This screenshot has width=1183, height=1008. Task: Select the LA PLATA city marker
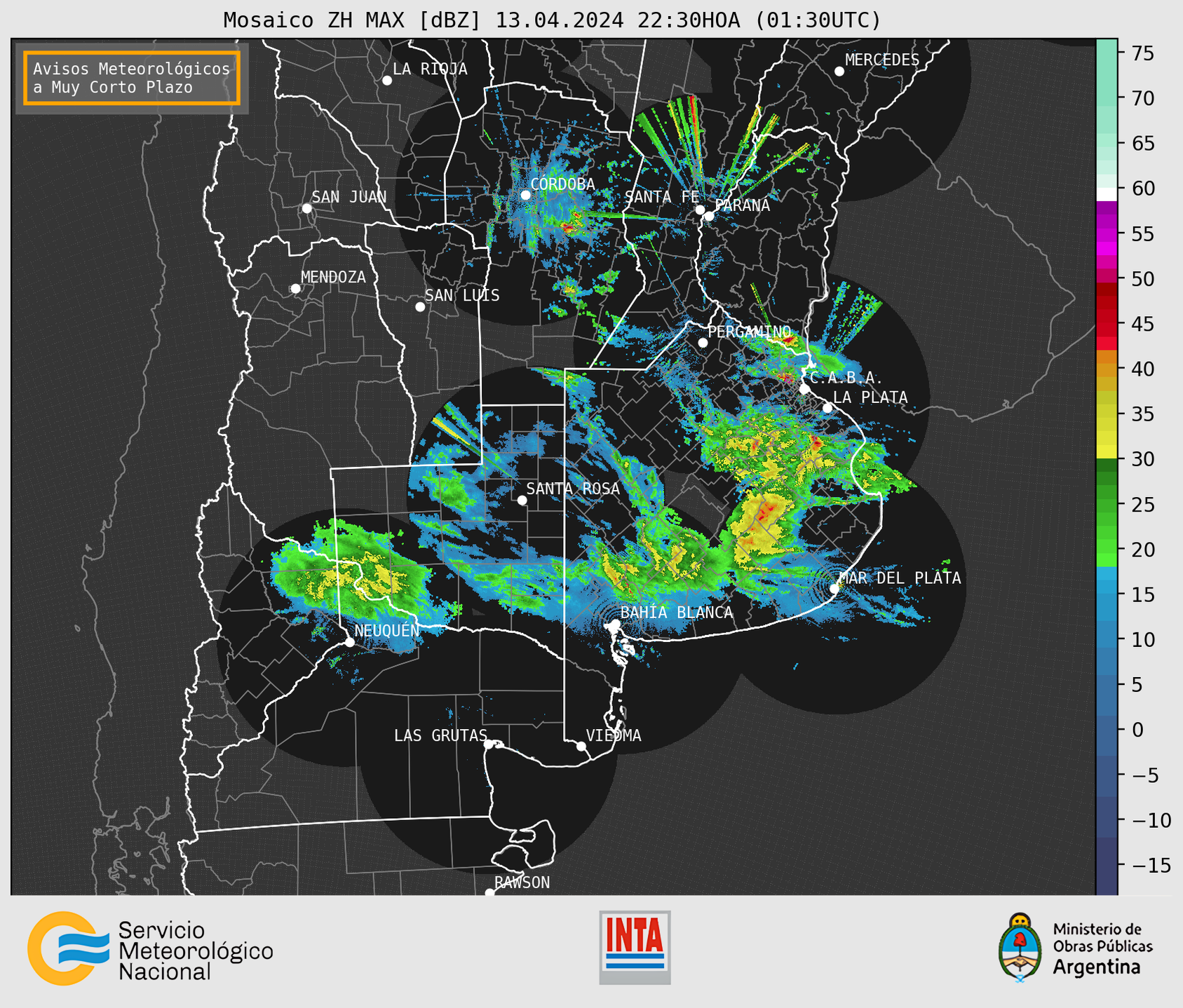click(827, 408)
